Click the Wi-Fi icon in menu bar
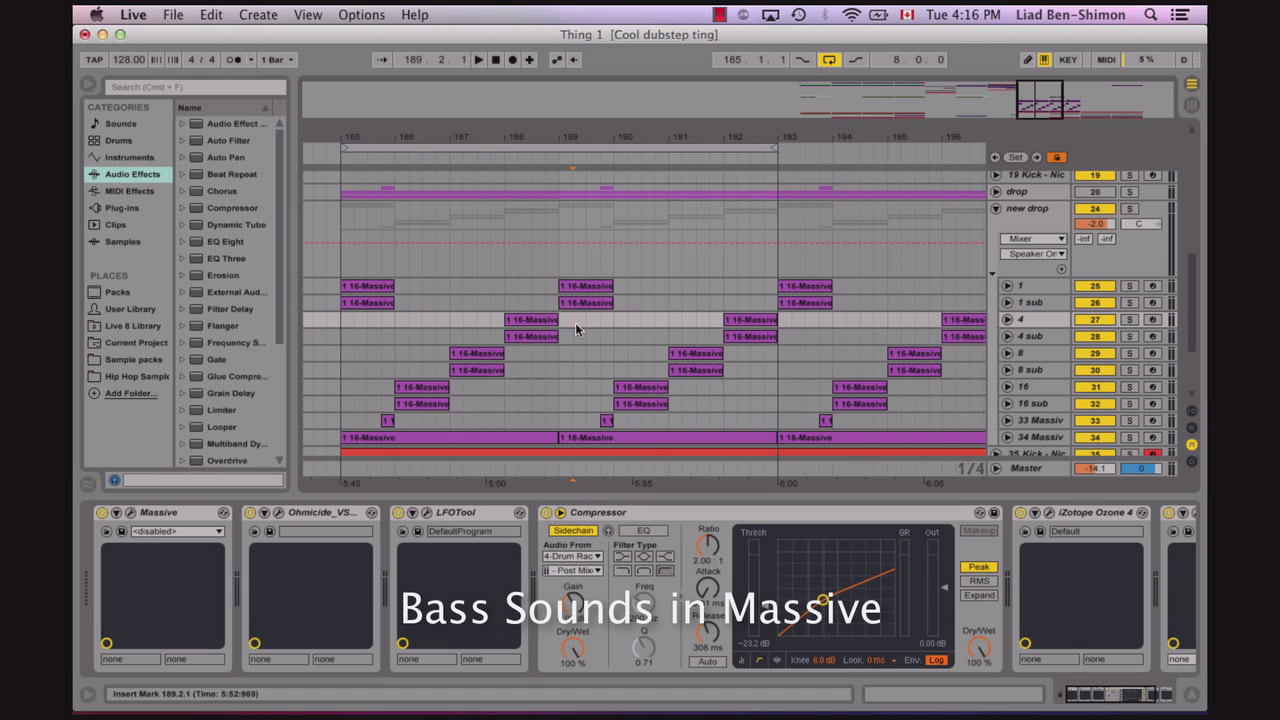The image size is (1280, 720). tap(851, 15)
